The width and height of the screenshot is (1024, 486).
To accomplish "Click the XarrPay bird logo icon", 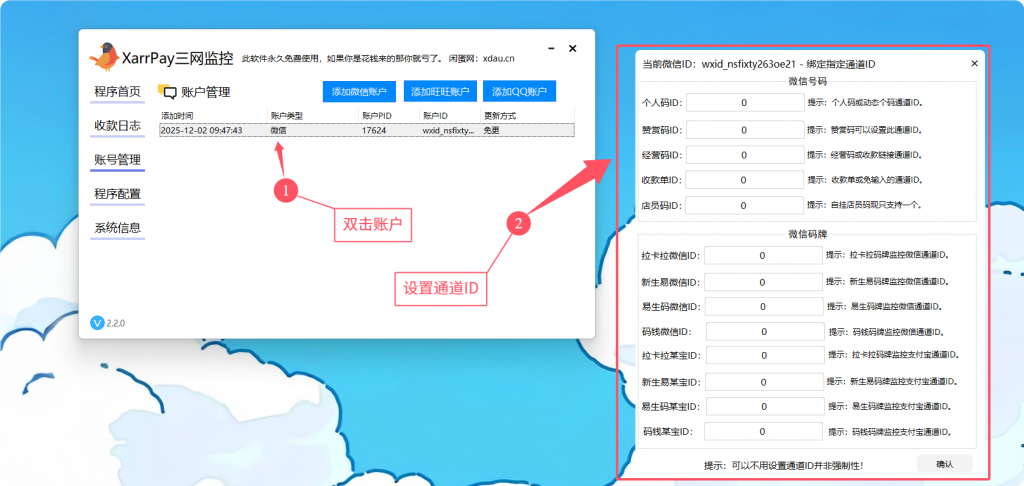I will 104,57.
